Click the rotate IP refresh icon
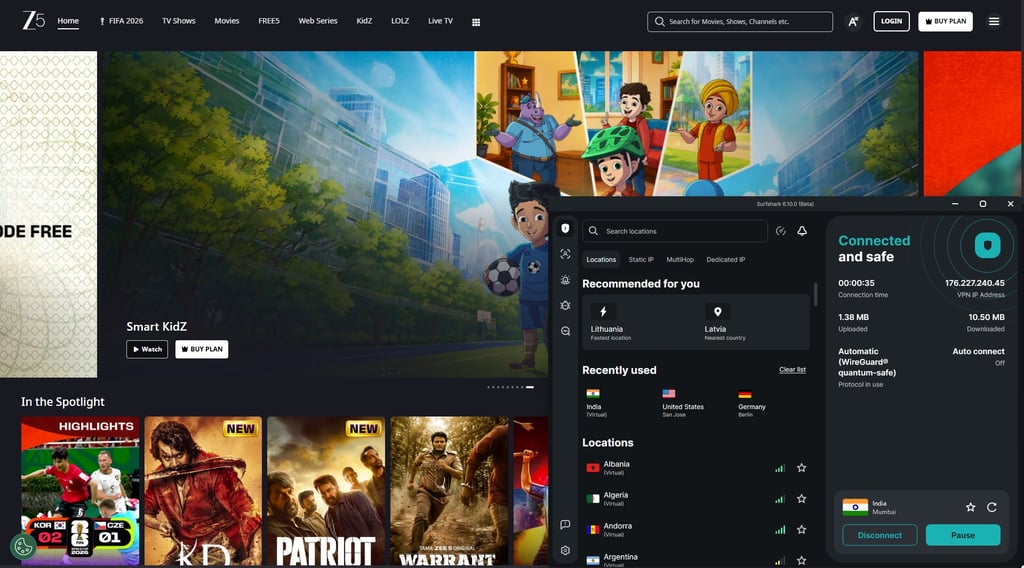Image resolution: width=1024 pixels, height=568 pixels. (x=991, y=507)
